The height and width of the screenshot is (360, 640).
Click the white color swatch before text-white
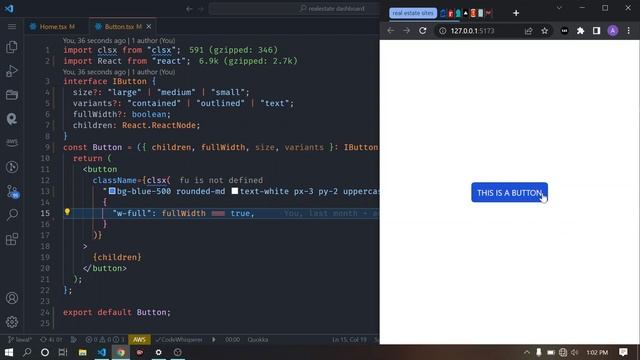[235, 191]
